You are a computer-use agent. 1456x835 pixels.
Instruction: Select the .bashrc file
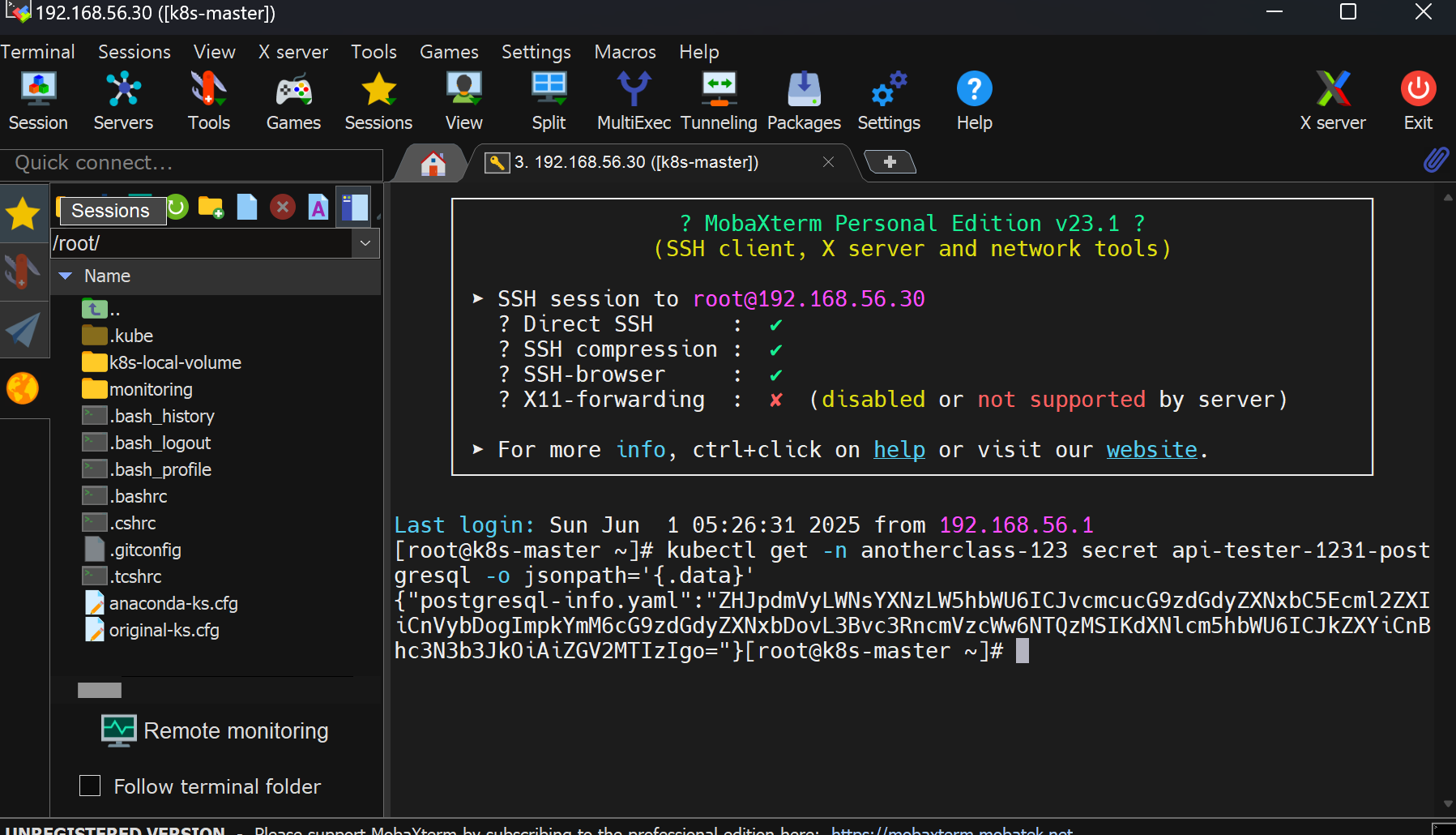pos(126,496)
